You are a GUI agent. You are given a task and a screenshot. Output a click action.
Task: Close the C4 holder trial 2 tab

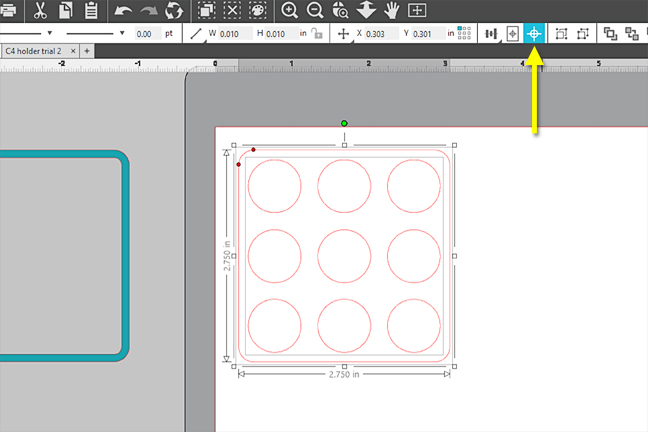tap(73, 50)
